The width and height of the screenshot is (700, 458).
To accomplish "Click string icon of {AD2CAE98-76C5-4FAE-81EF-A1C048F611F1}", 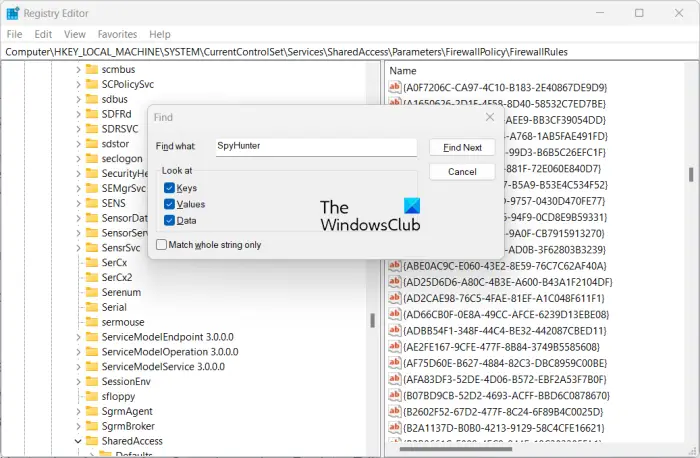I will [394, 298].
